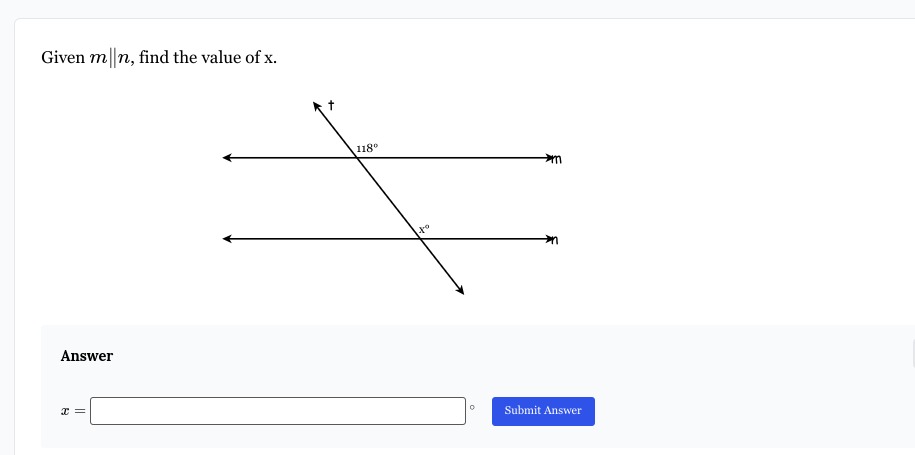The image size is (915, 455).
Task: Click the 'find the value of x' text
Action: point(208,58)
